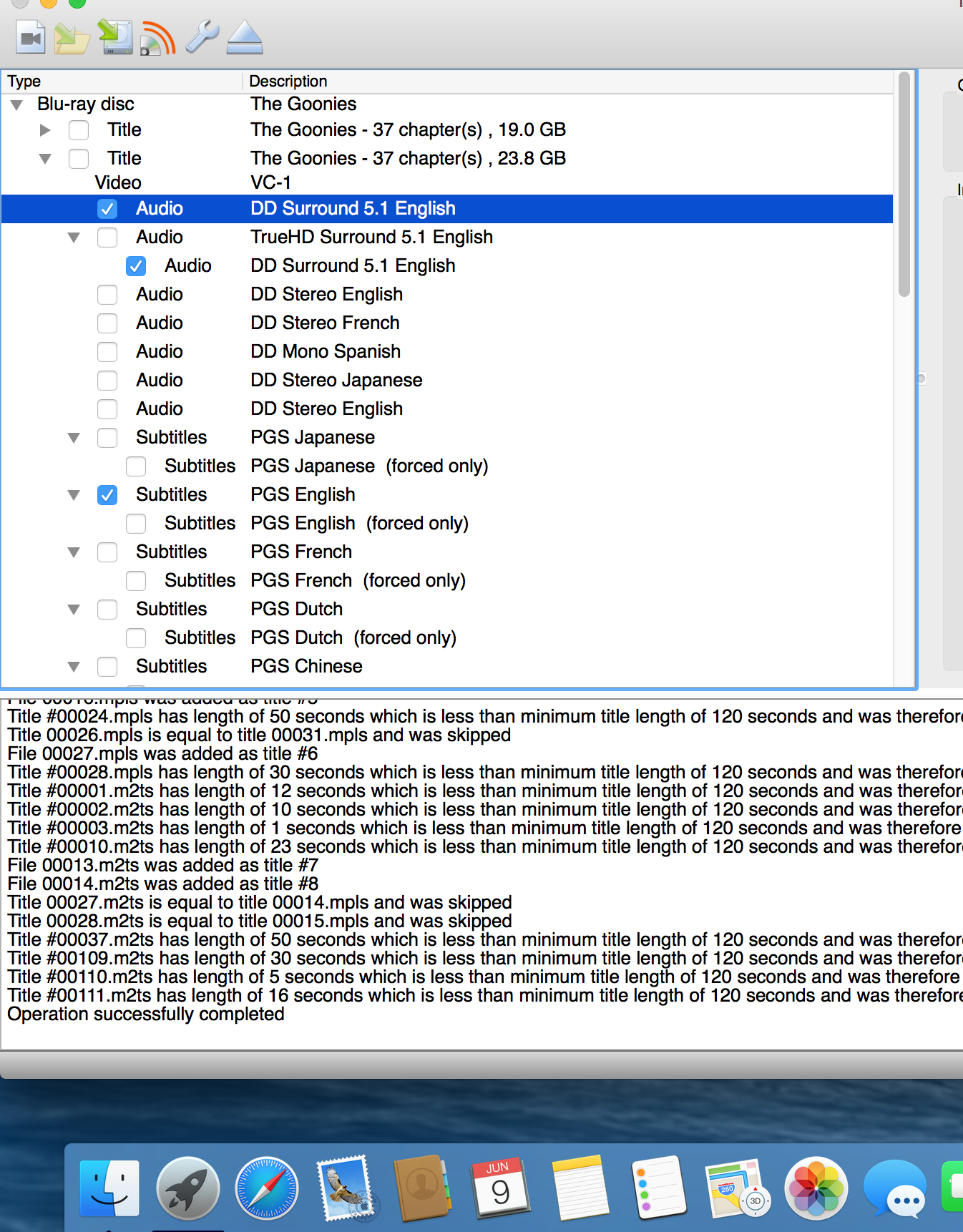
Task: Click the stream (orange waves) icon
Action: pyautogui.click(x=158, y=38)
